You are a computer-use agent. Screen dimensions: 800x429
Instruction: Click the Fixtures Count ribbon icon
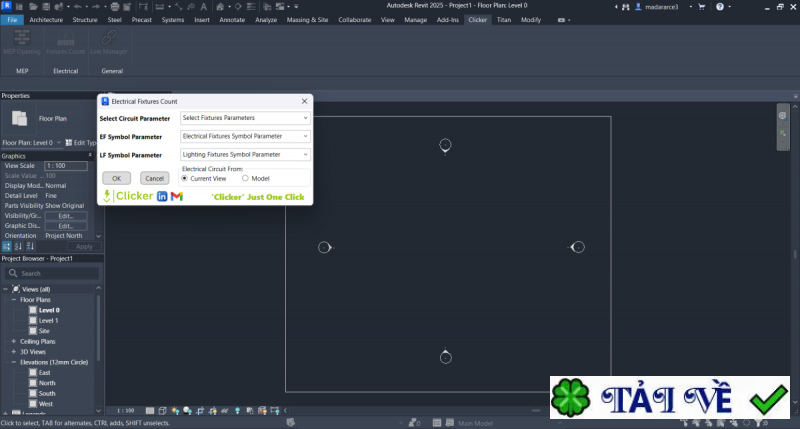point(65,40)
